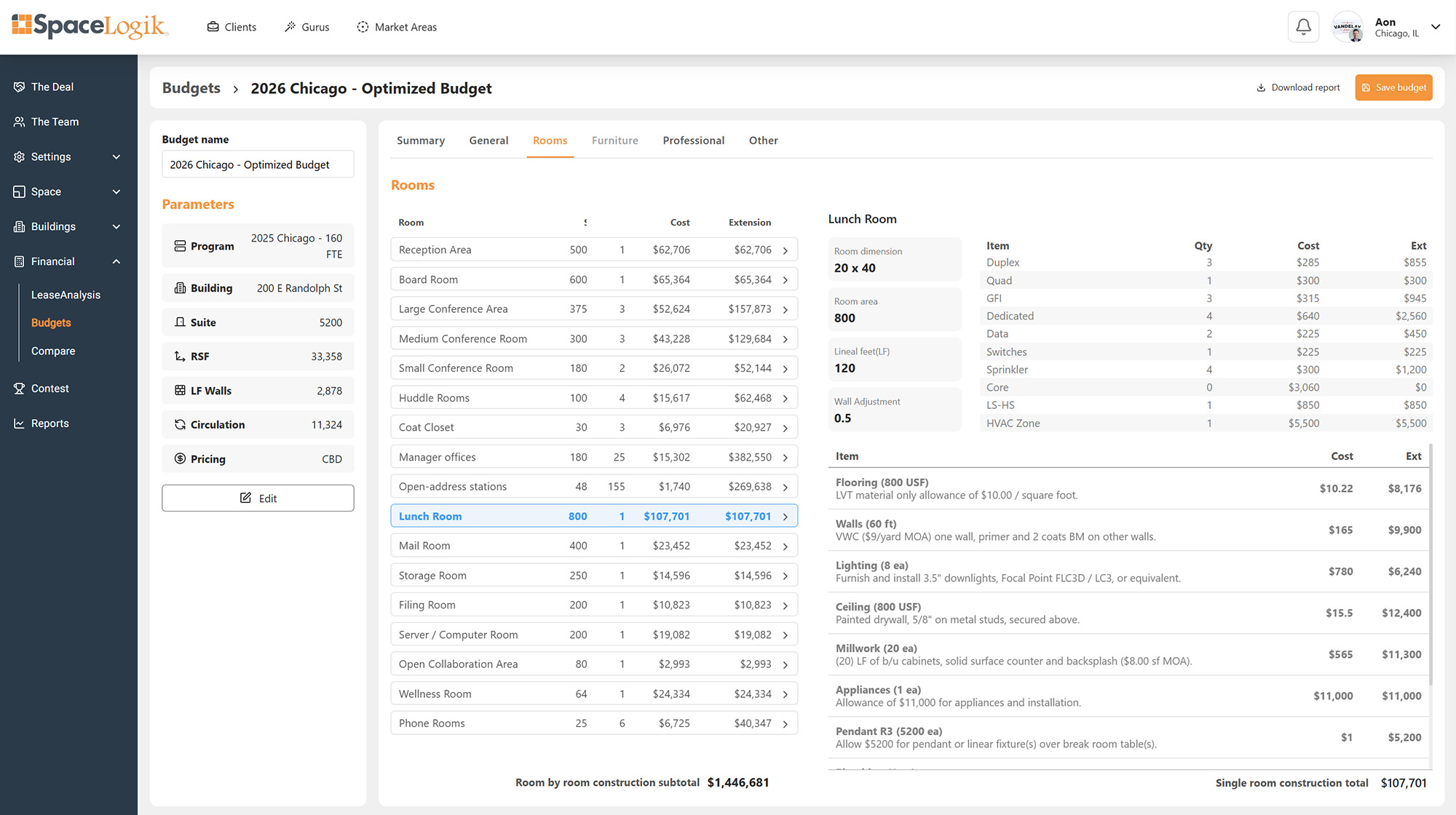Open The Deal sidebar item

point(52,87)
